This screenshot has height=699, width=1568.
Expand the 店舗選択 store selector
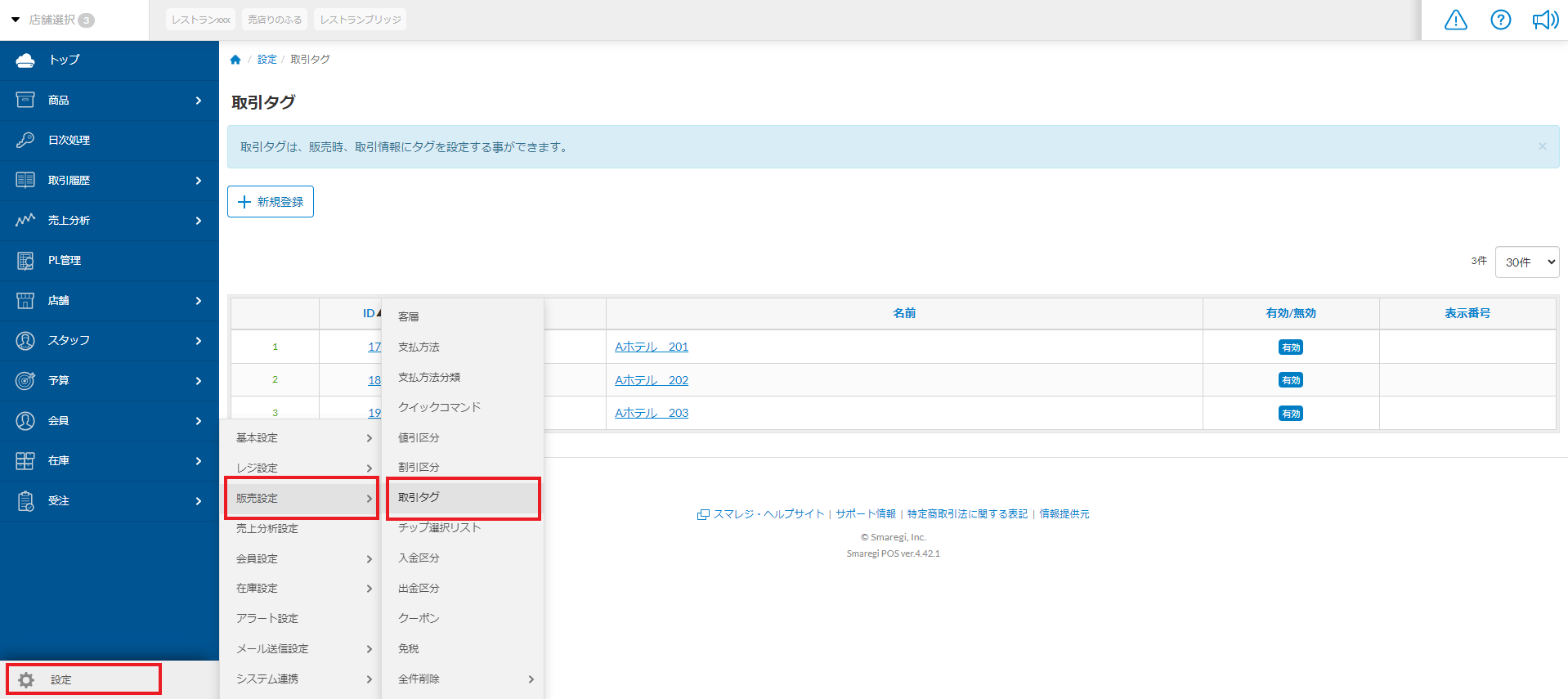coord(52,20)
